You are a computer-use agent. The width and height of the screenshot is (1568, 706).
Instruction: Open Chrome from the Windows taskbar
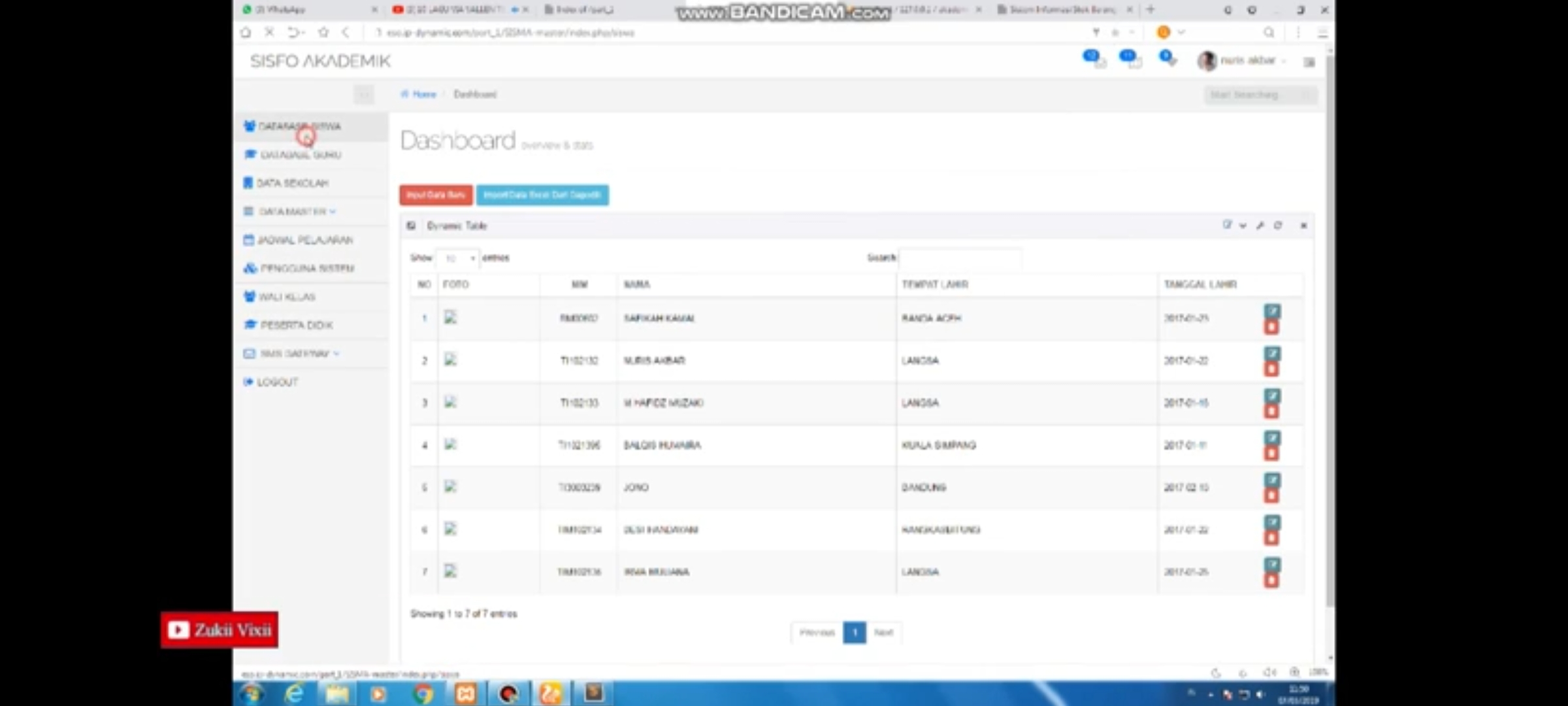[x=423, y=693]
